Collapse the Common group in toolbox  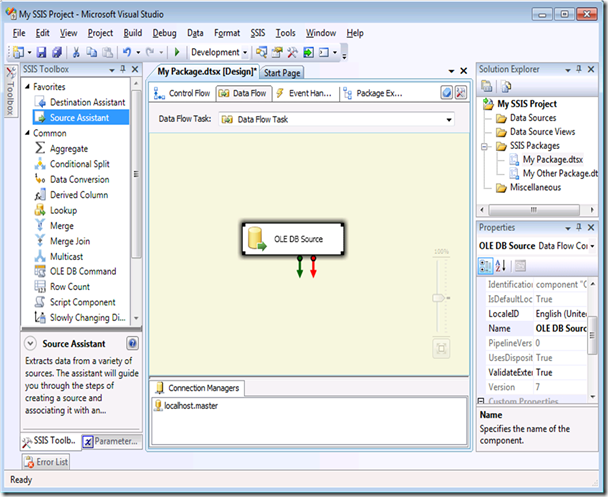coord(27,133)
